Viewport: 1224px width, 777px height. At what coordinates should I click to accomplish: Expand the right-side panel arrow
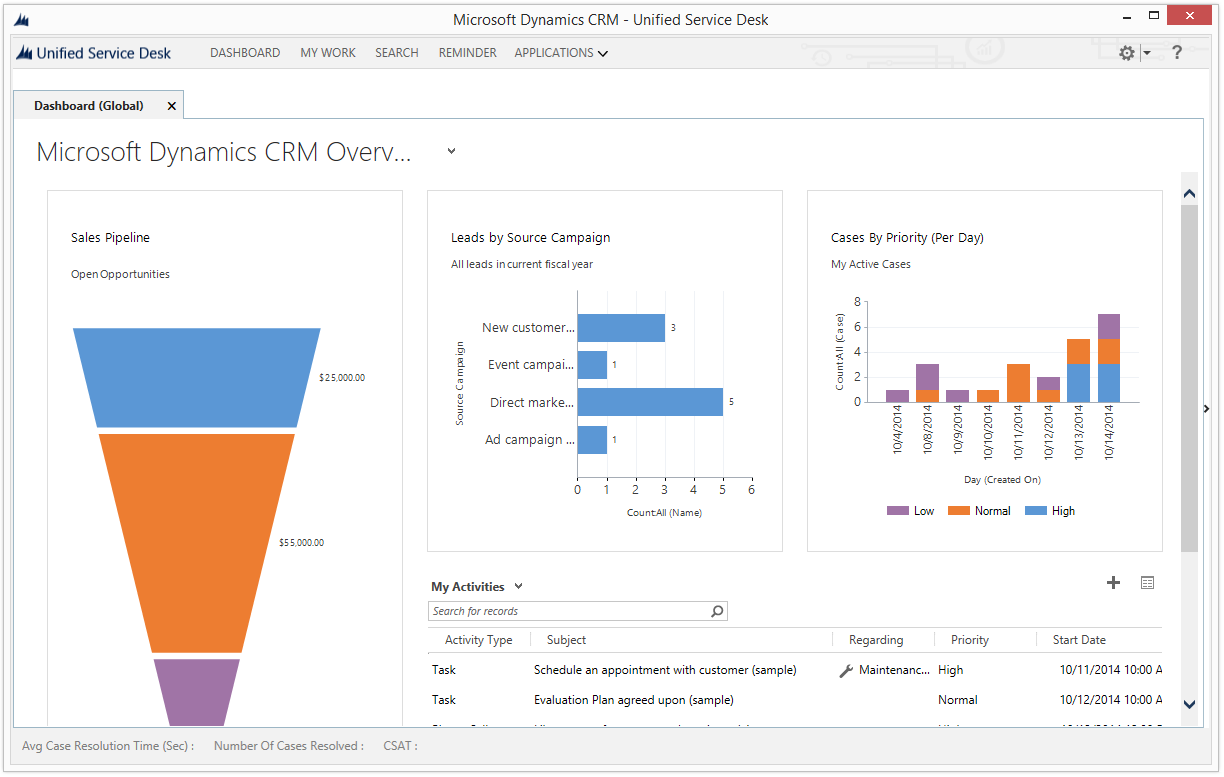pos(1207,408)
